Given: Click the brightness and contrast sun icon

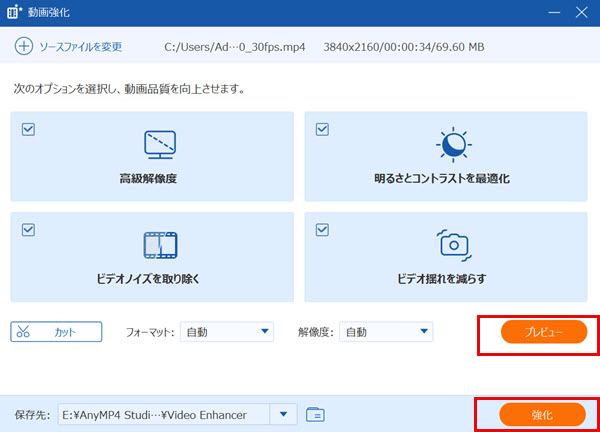Looking at the screenshot, I should coord(454,144).
